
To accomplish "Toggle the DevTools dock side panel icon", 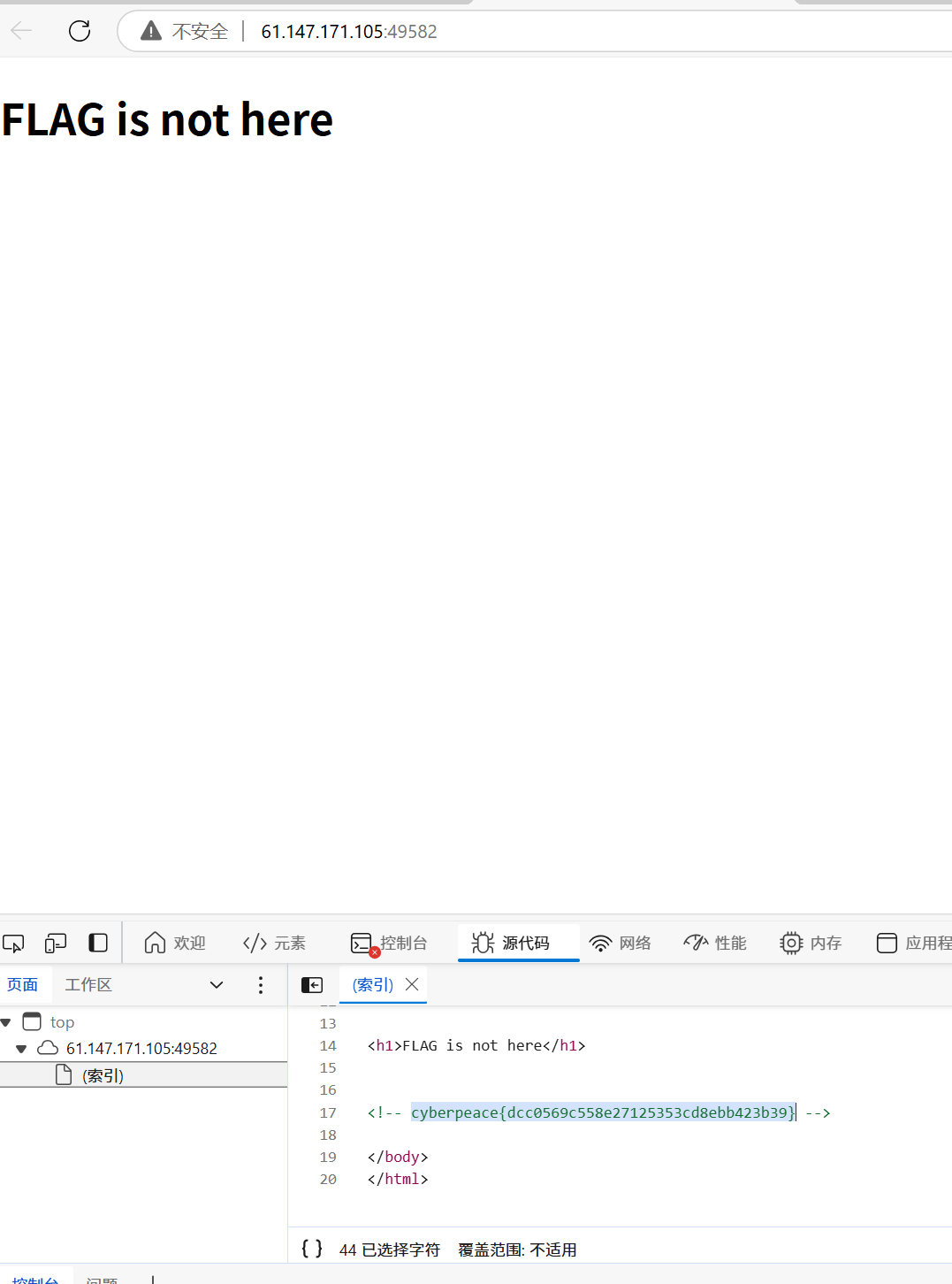I will (98, 943).
